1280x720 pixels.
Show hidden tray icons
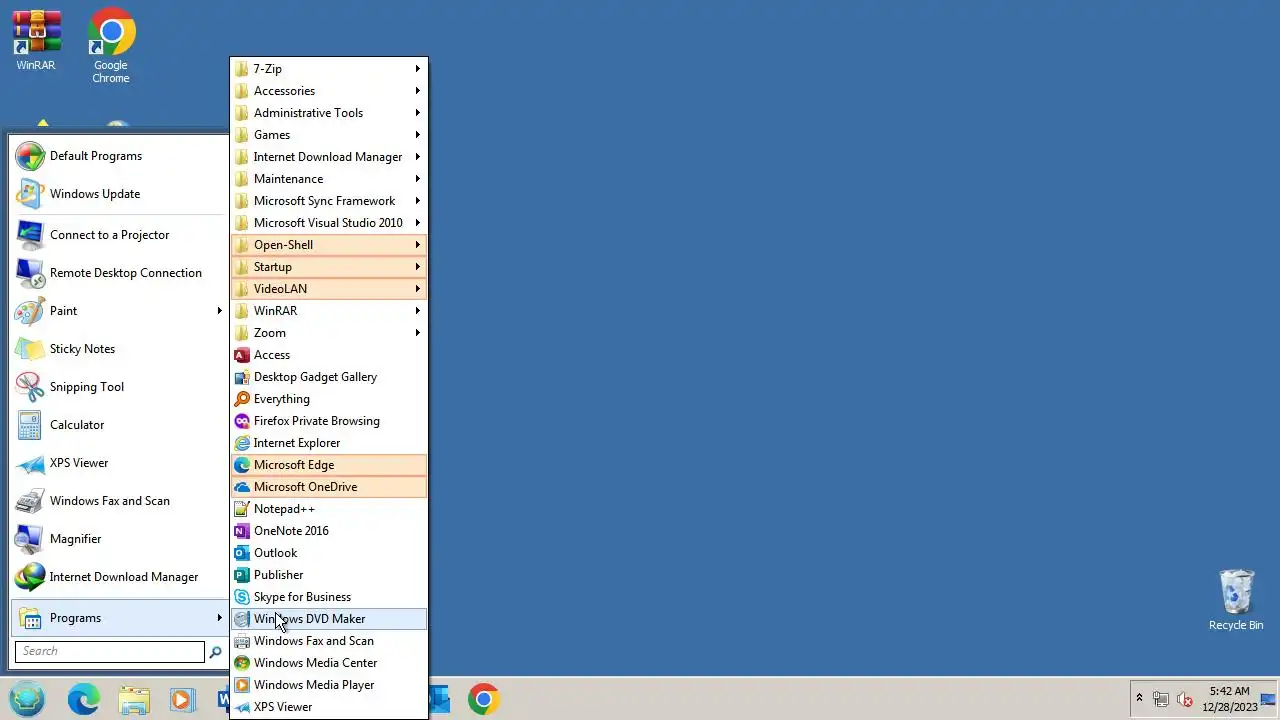pos(1139,699)
